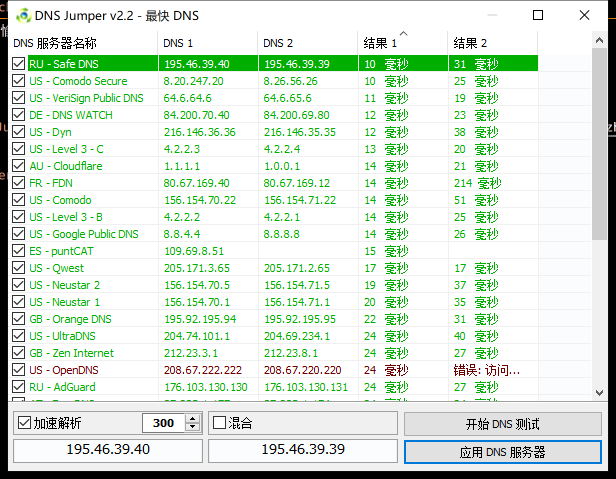Enable the 混合 checkbox

pos(219,423)
